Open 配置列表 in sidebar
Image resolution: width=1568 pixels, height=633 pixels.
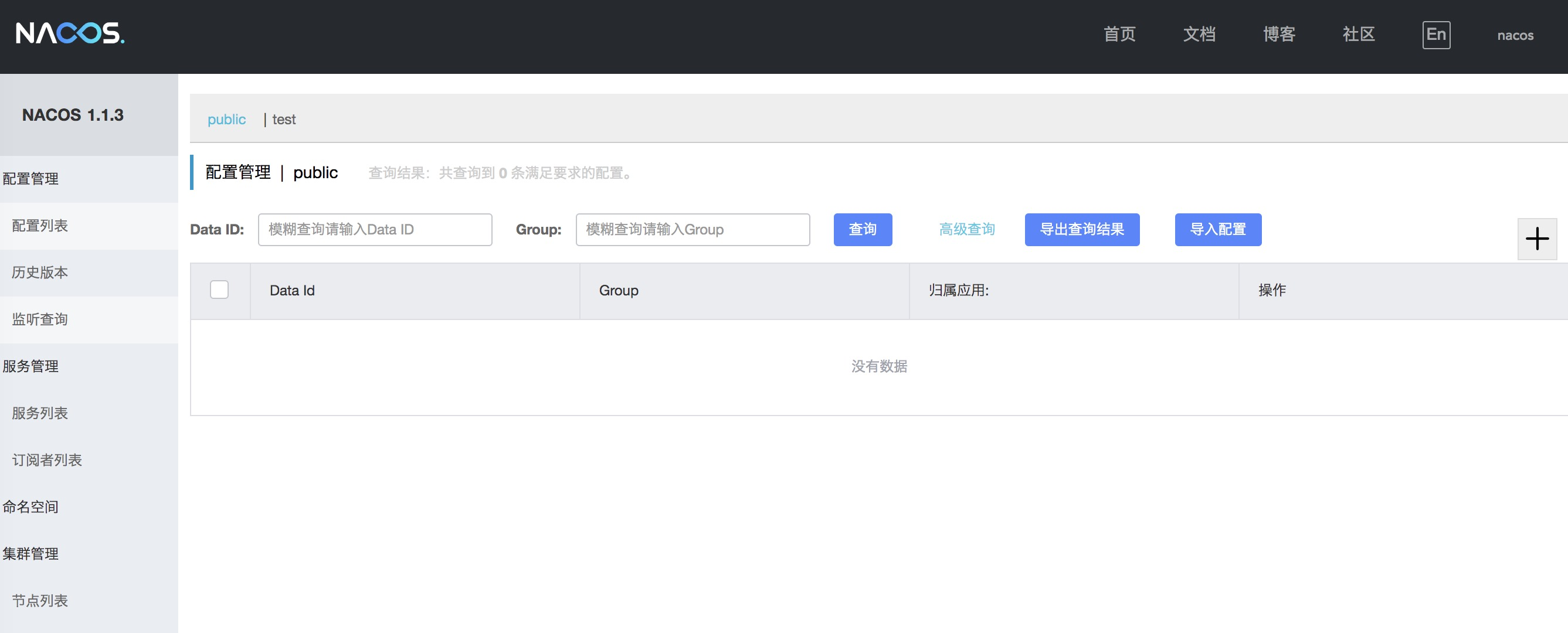click(x=39, y=226)
